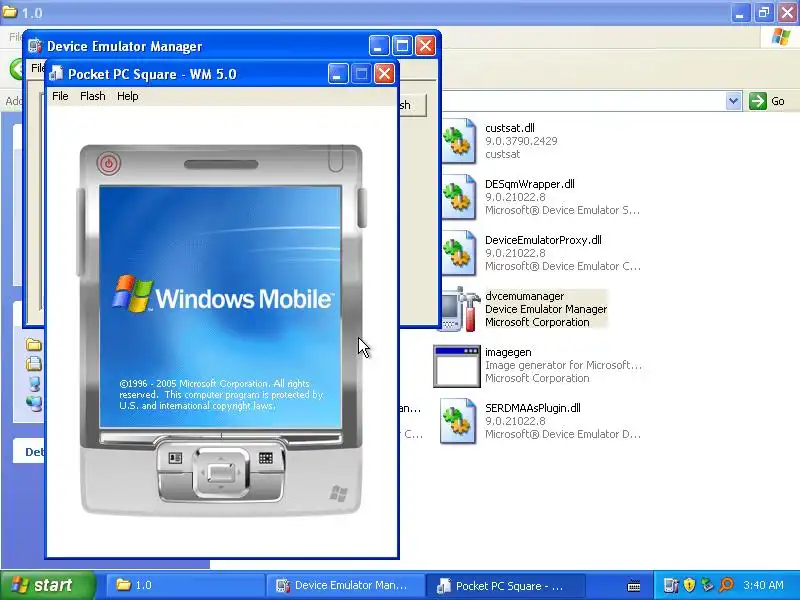Switch to 1.0 folder taskbar button
This screenshot has height=600, width=800.
click(184, 585)
